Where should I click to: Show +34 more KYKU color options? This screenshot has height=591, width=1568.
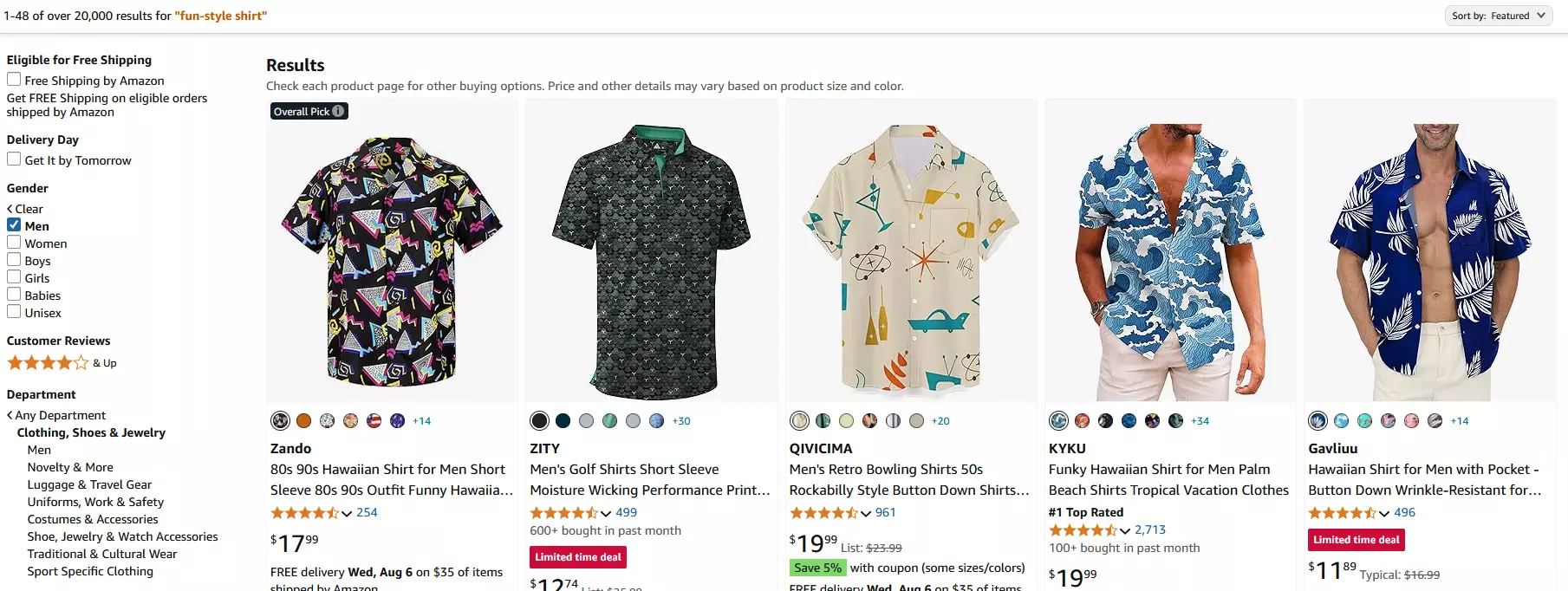[1200, 421]
